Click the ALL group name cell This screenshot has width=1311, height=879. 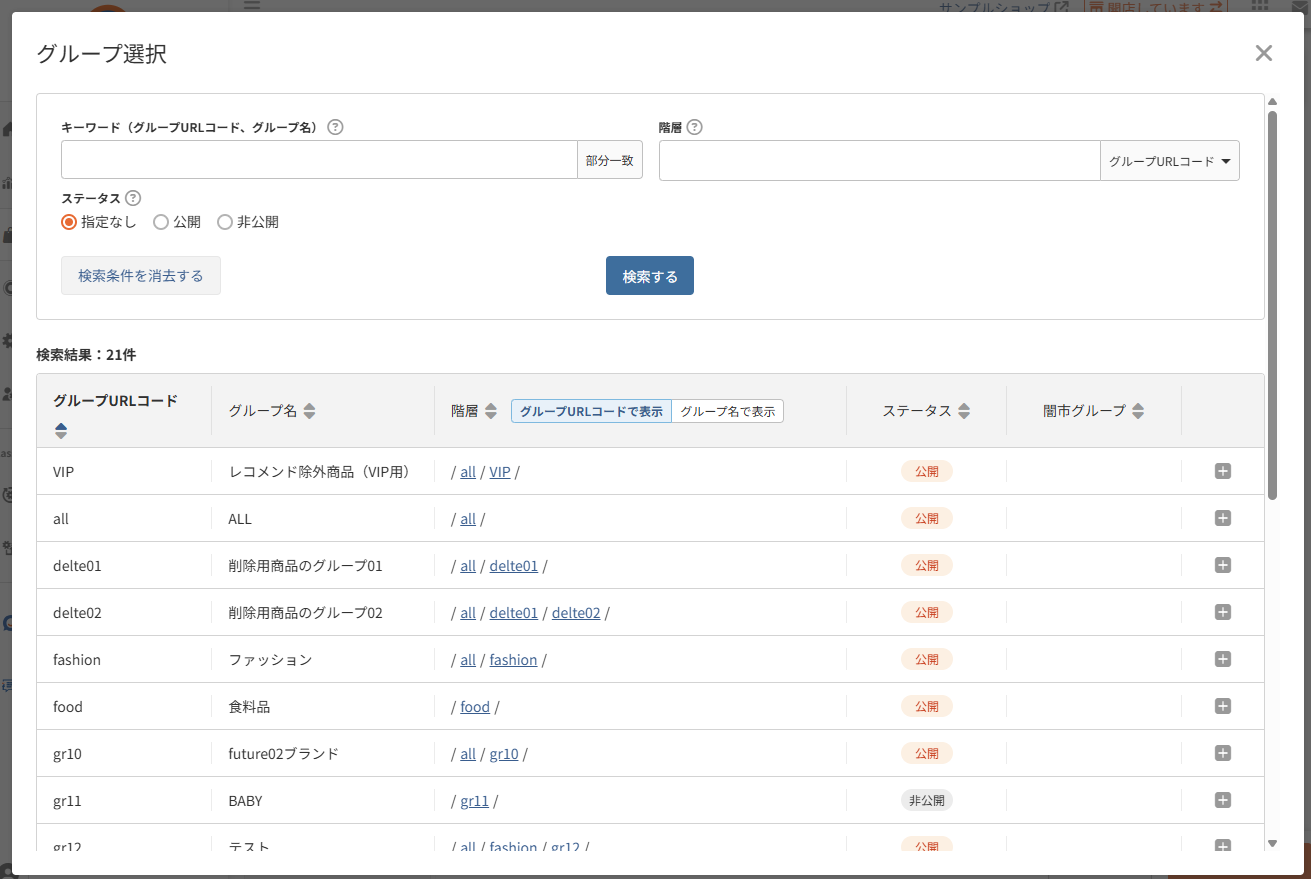point(240,519)
